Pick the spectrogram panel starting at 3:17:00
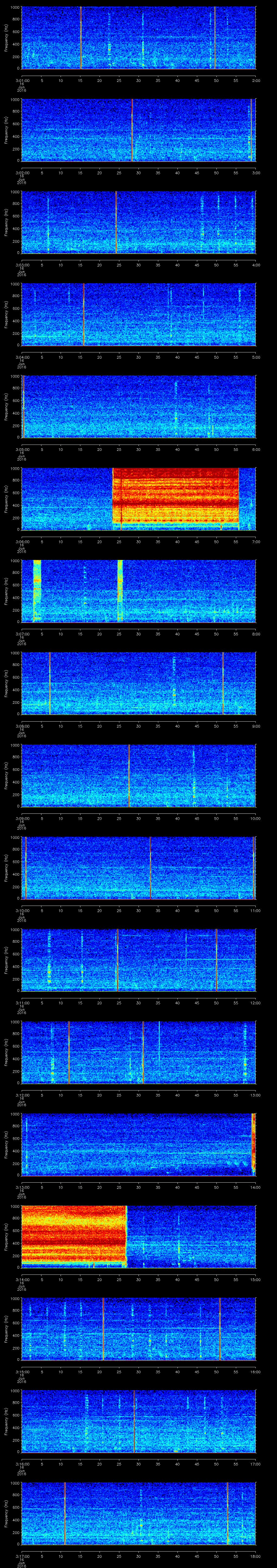The image size is (277, 1568). (139, 1513)
